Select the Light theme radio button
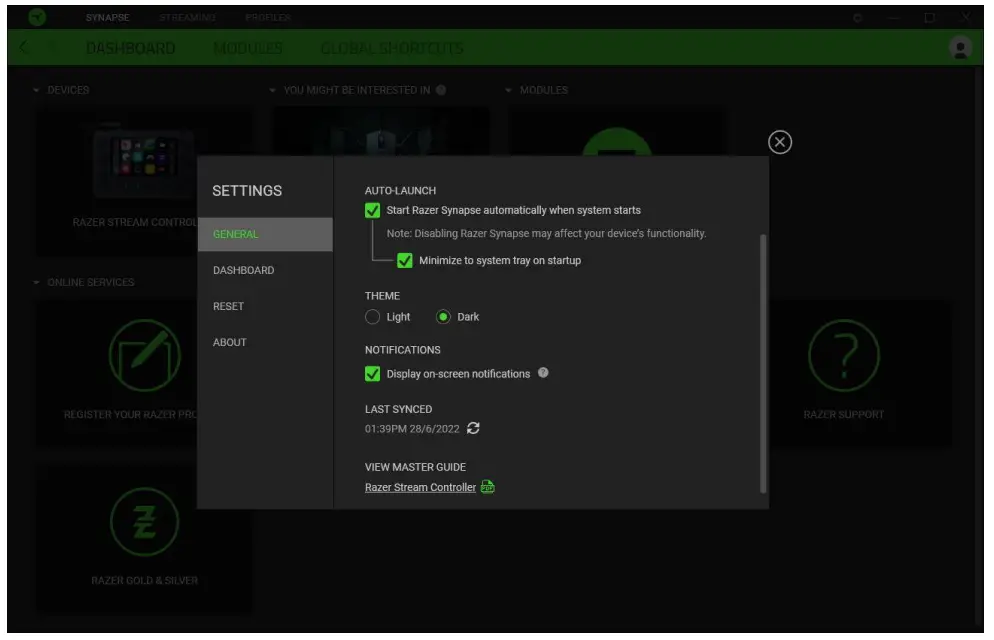994x640 pixels. click(373, 317)
